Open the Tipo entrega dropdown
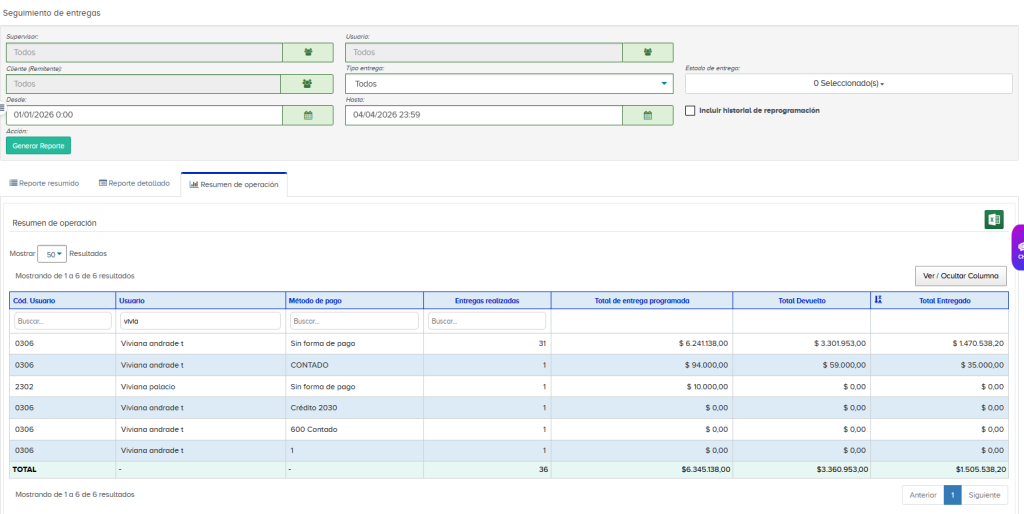 click(509, 84)
